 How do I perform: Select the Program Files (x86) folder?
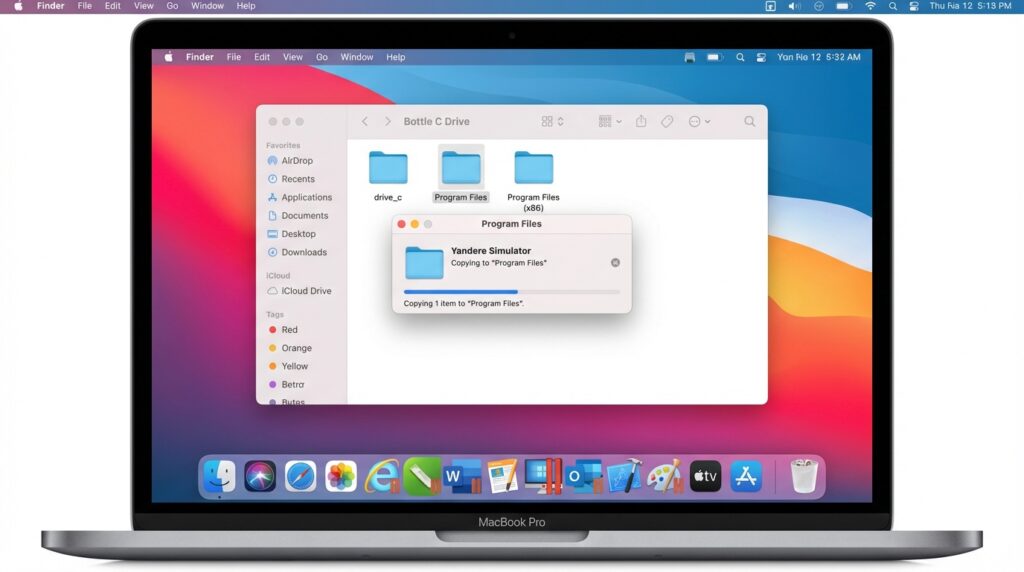(533, 169)
